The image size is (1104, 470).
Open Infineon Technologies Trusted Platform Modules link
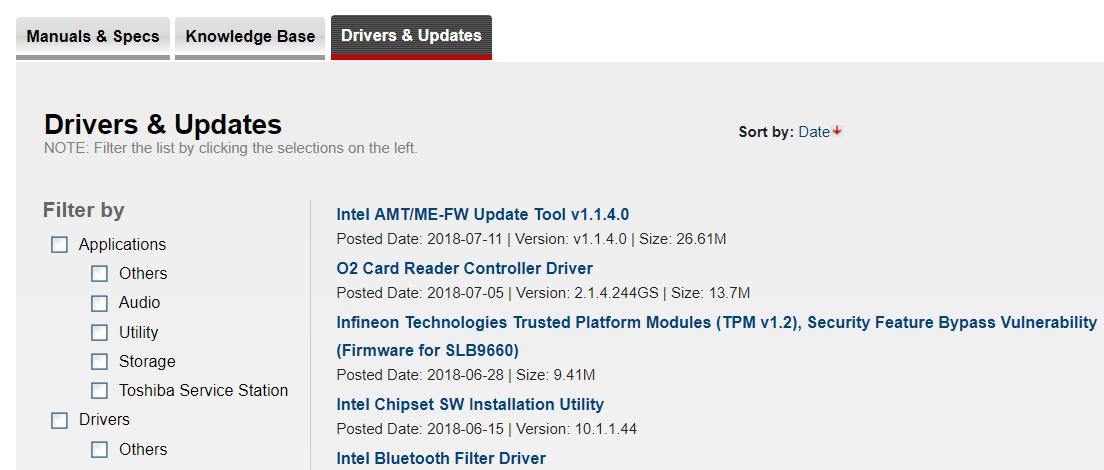(716, 323)
